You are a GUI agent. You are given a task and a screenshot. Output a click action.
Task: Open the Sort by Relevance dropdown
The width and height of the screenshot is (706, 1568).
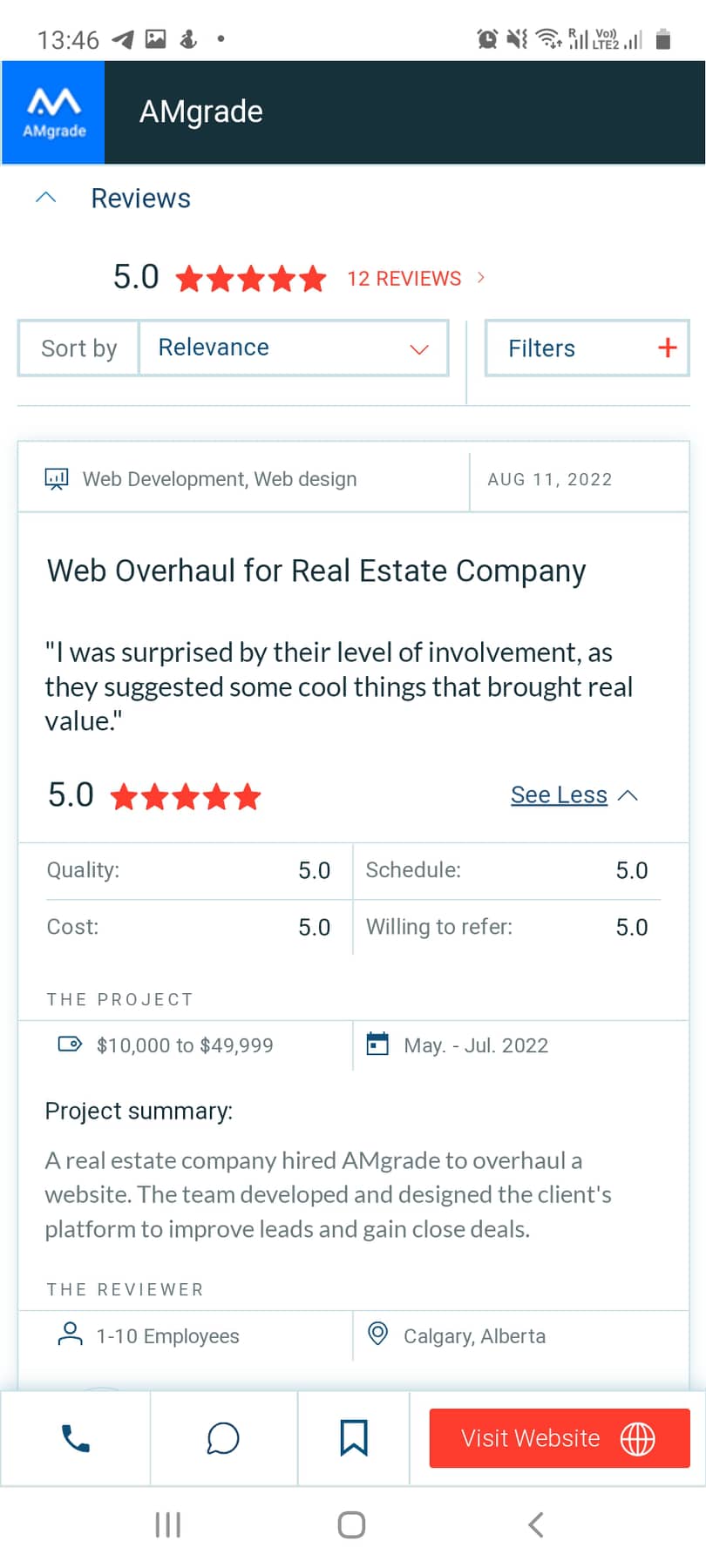point(294,348)
